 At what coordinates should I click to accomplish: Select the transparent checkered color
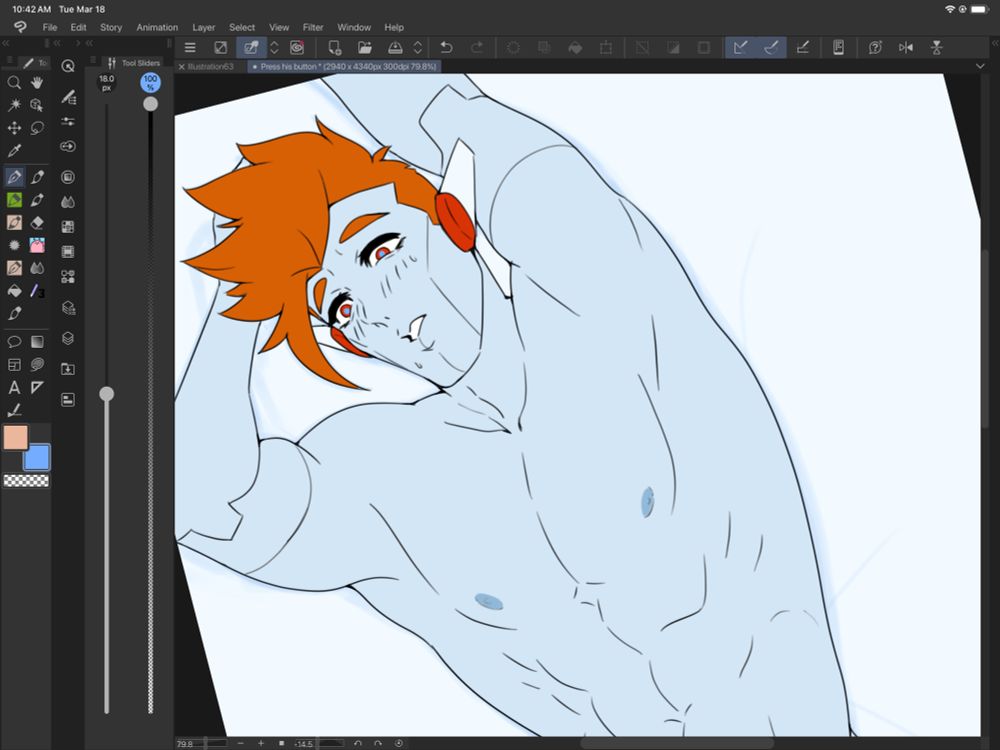pyautogui.click(x=26, y=481)
